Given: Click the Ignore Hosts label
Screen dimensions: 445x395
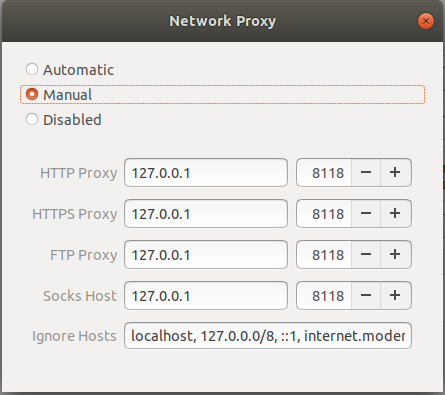Looking at the screenshot, I should tap(74, 336).
